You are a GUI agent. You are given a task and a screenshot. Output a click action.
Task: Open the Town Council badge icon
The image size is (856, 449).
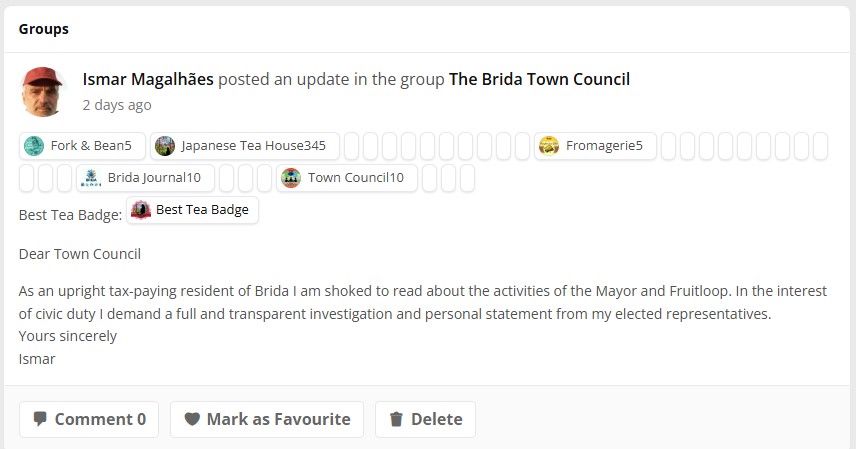point(291,178)
